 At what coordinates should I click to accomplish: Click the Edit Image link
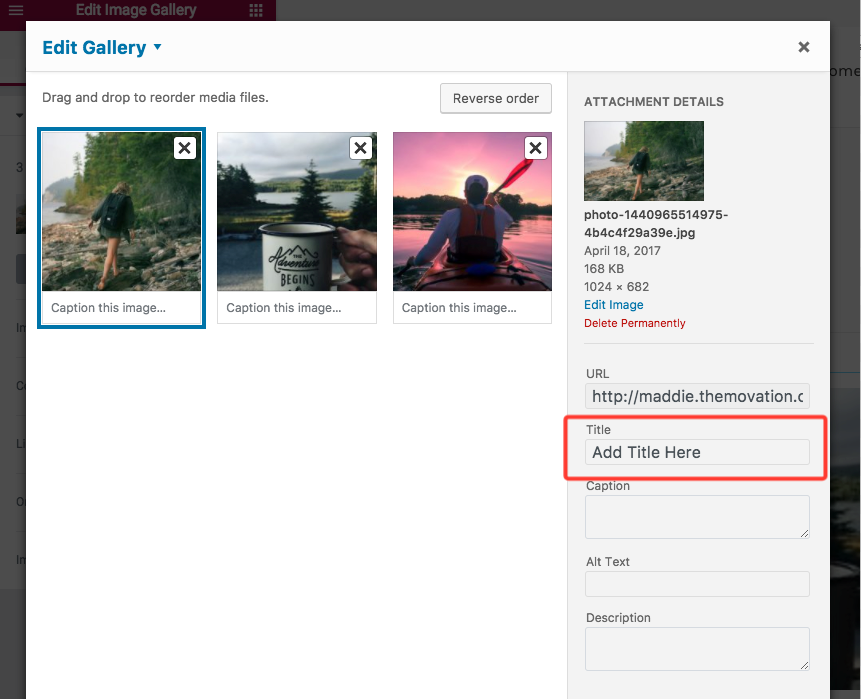coord(613,305)
